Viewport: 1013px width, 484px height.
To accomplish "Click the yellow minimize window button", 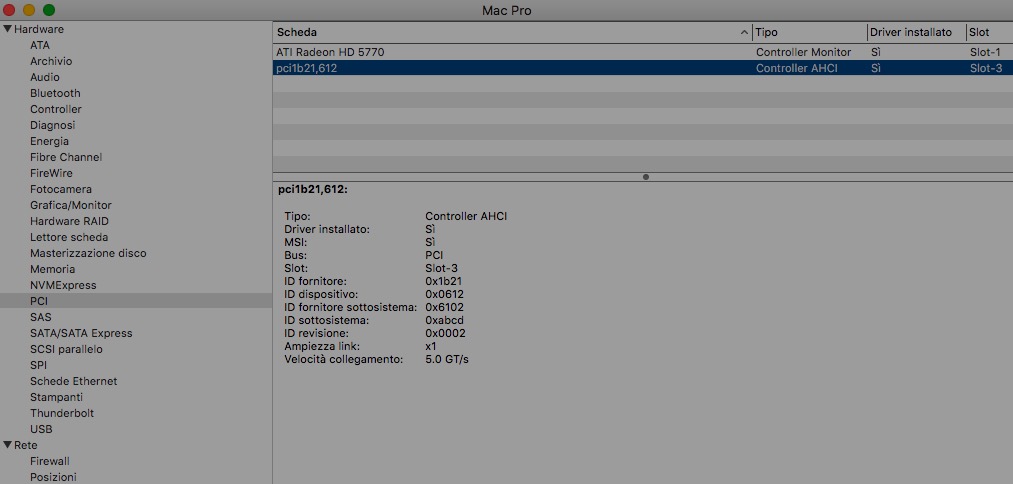I will (29, 10).
